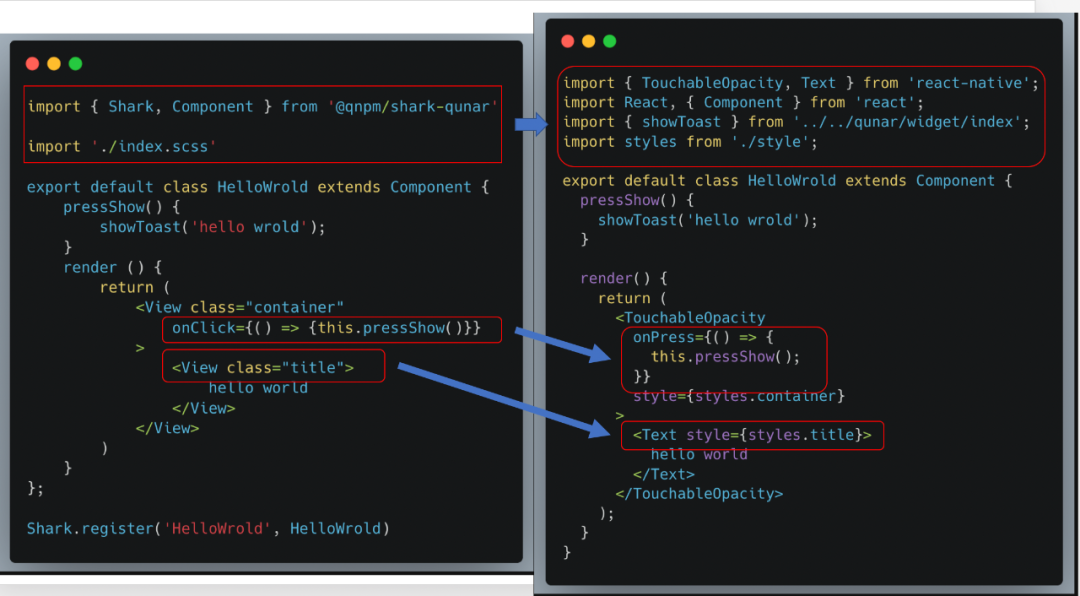Screen dimensions: 1080x596
Task: Minimize the left code window via yellow dot
Action: pos(54,64)
